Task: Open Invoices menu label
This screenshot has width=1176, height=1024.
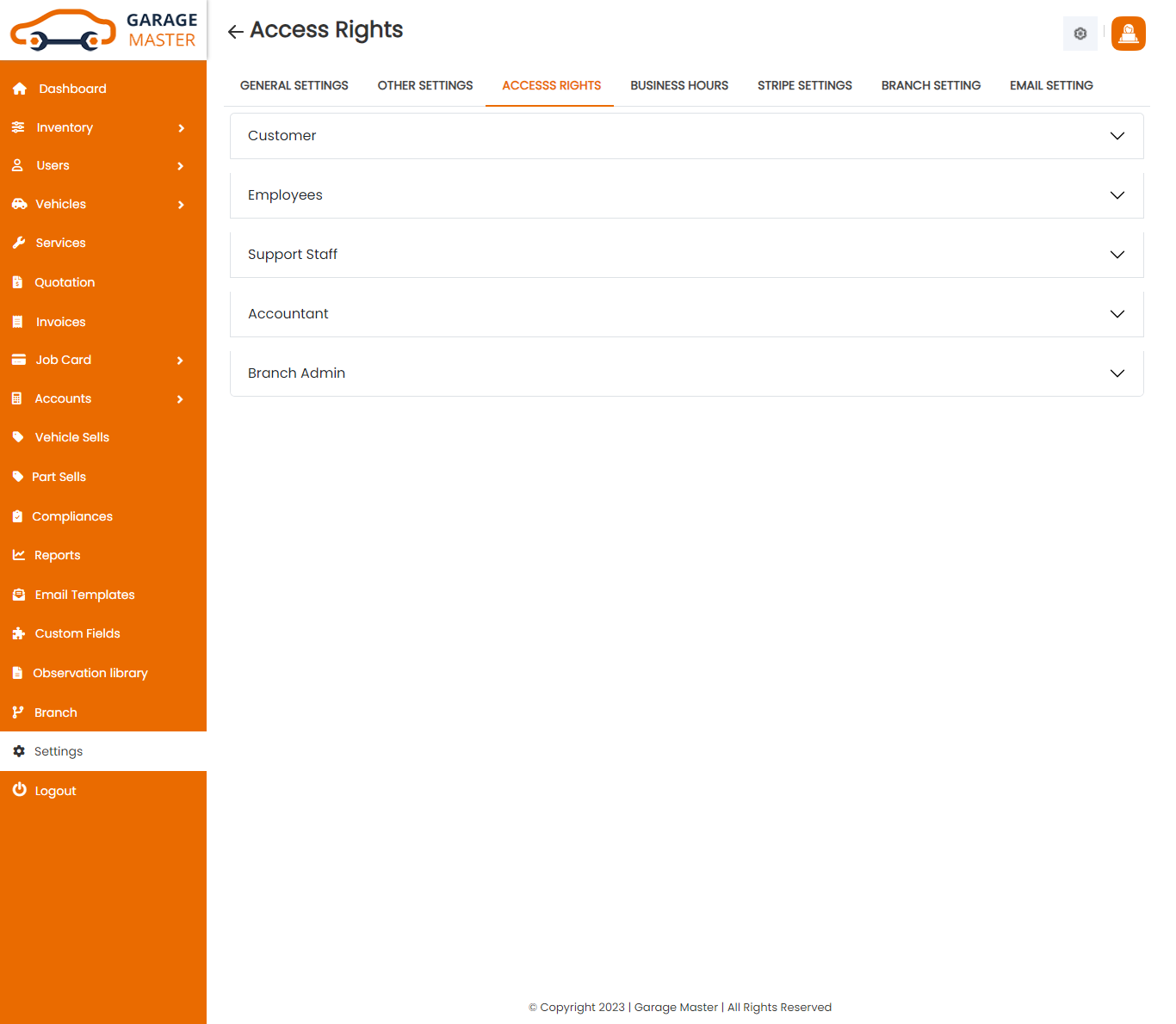Action: click(x=61, y=322)
